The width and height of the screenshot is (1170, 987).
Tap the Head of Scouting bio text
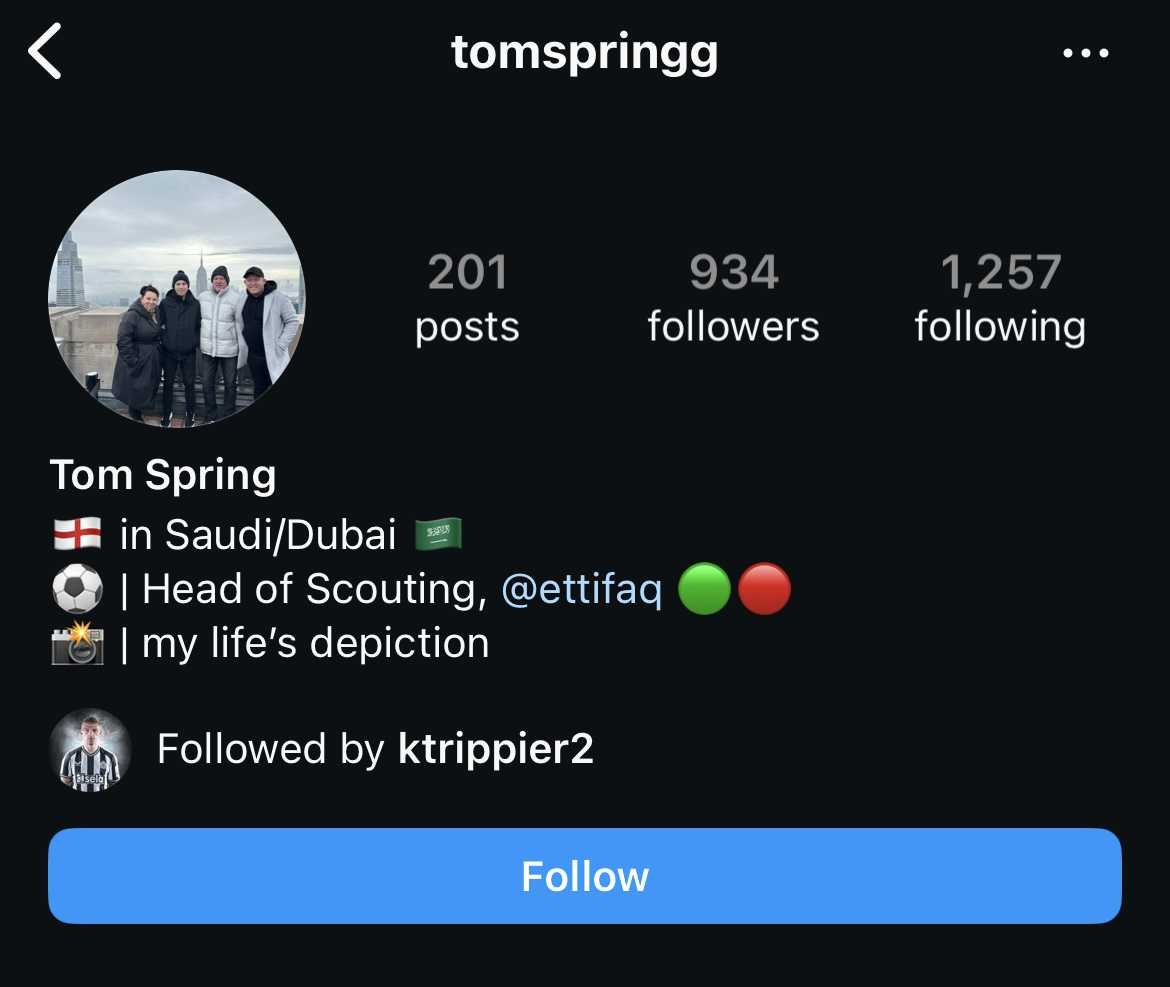[x=314, y=589]
